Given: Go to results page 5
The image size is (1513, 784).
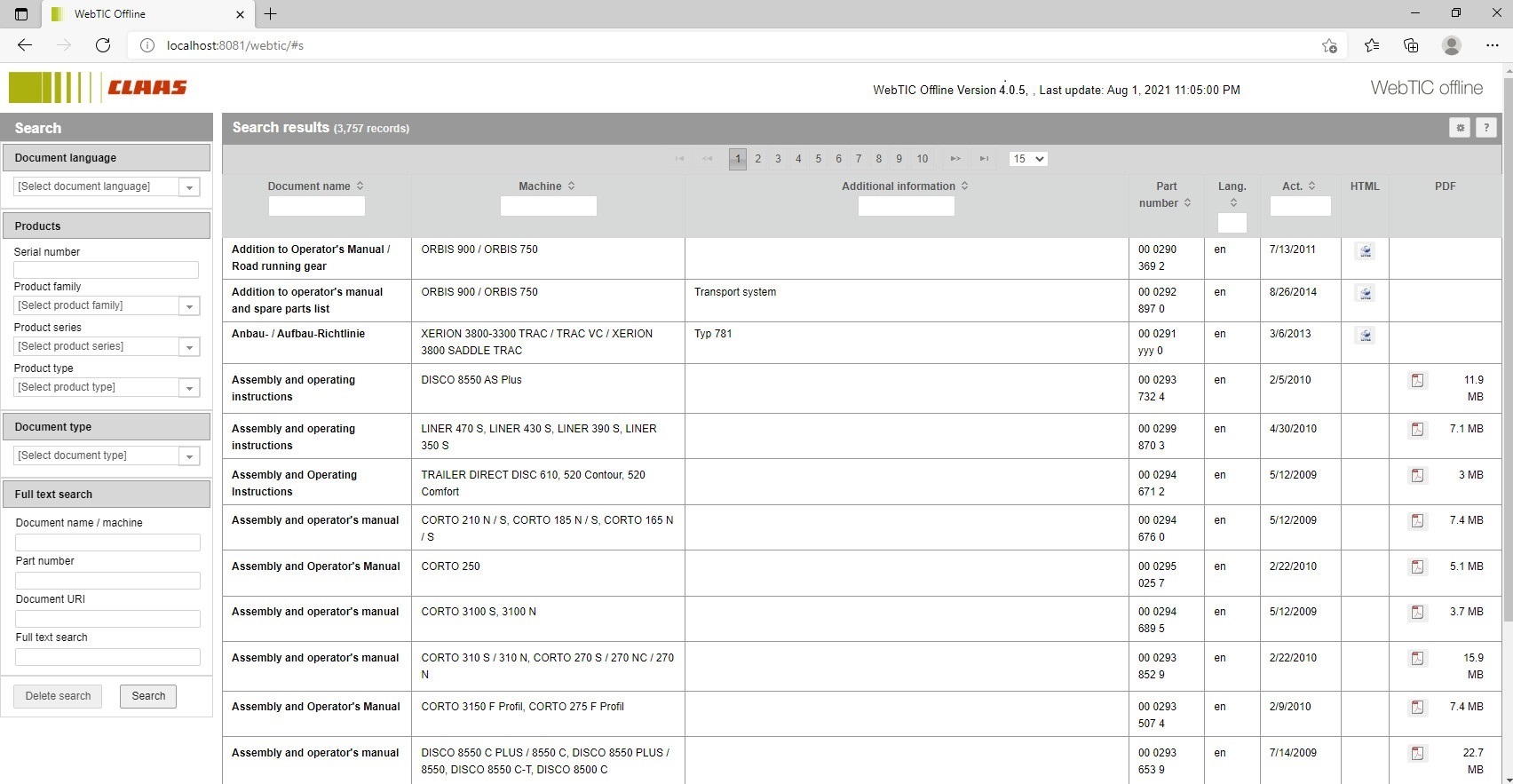Looking at the screenshot, I should (819, 159).
